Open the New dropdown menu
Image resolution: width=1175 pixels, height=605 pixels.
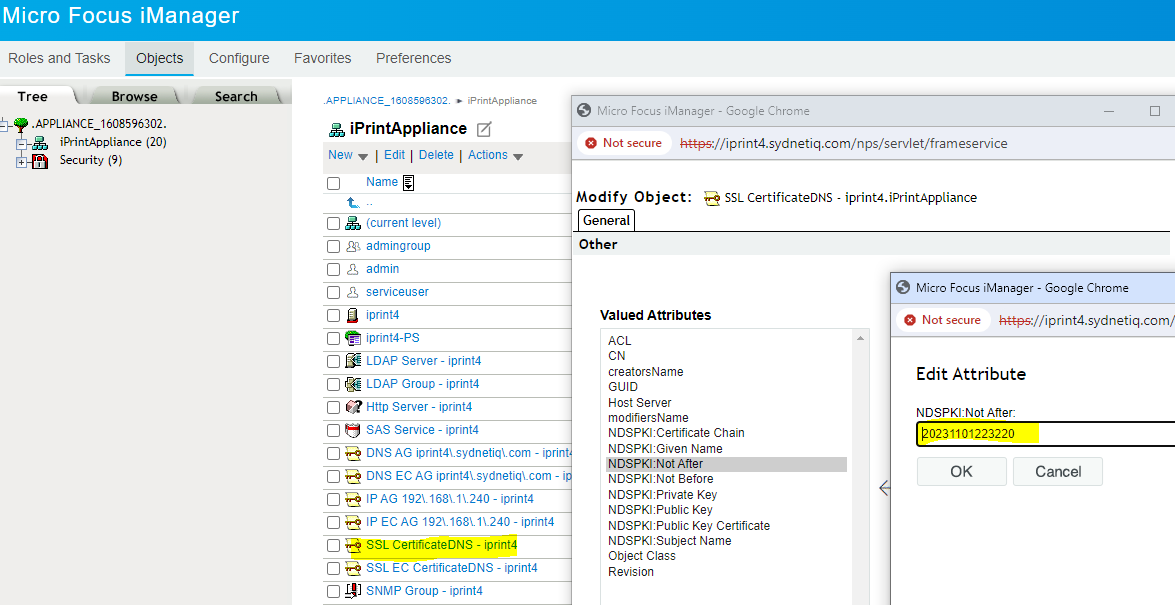348,156
